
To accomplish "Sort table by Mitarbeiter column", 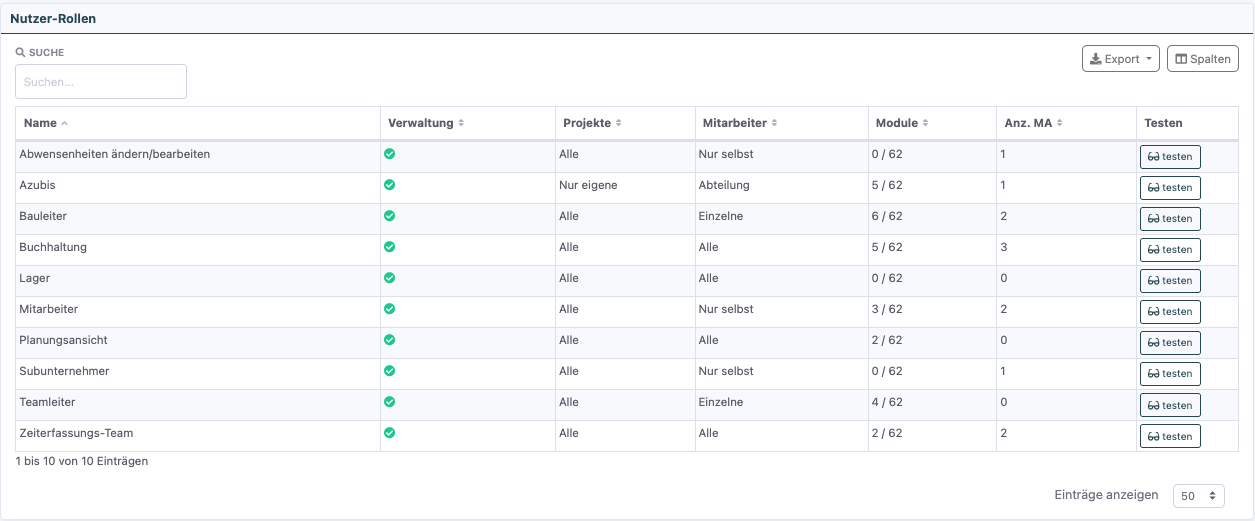I will [781, 123].
